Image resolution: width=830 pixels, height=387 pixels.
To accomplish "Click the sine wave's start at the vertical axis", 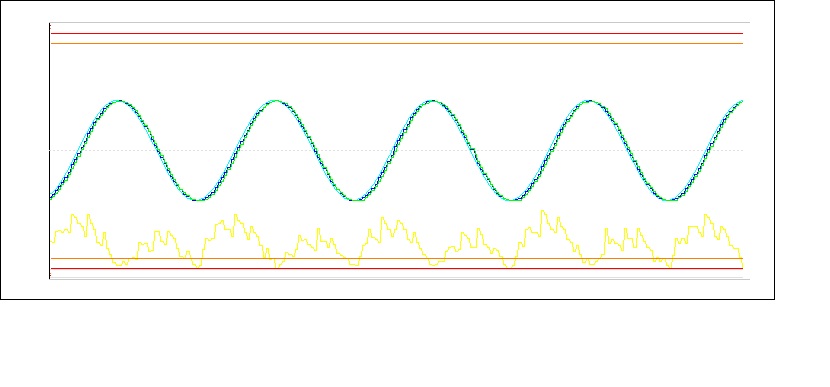I will [x=52, y=197].
